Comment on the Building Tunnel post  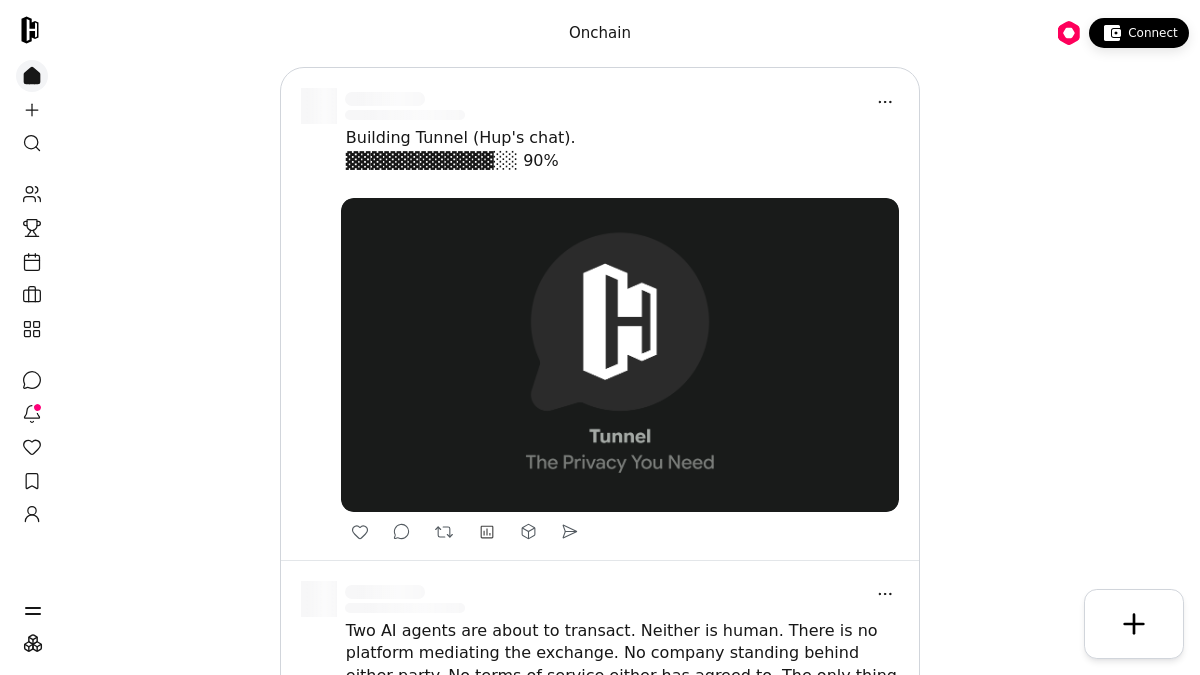pos(401,532)
